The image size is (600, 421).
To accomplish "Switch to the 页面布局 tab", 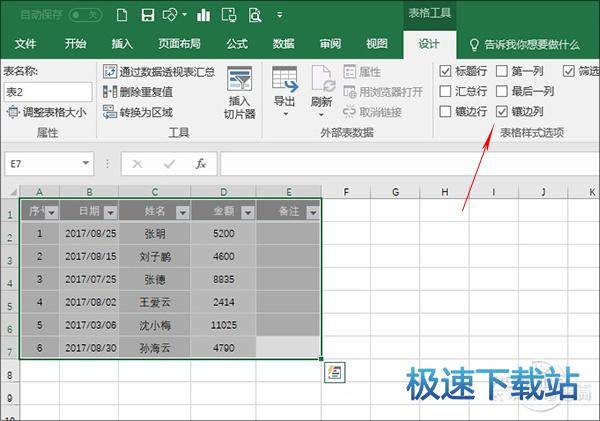I will pyautogui.click(x=179, y=44).
